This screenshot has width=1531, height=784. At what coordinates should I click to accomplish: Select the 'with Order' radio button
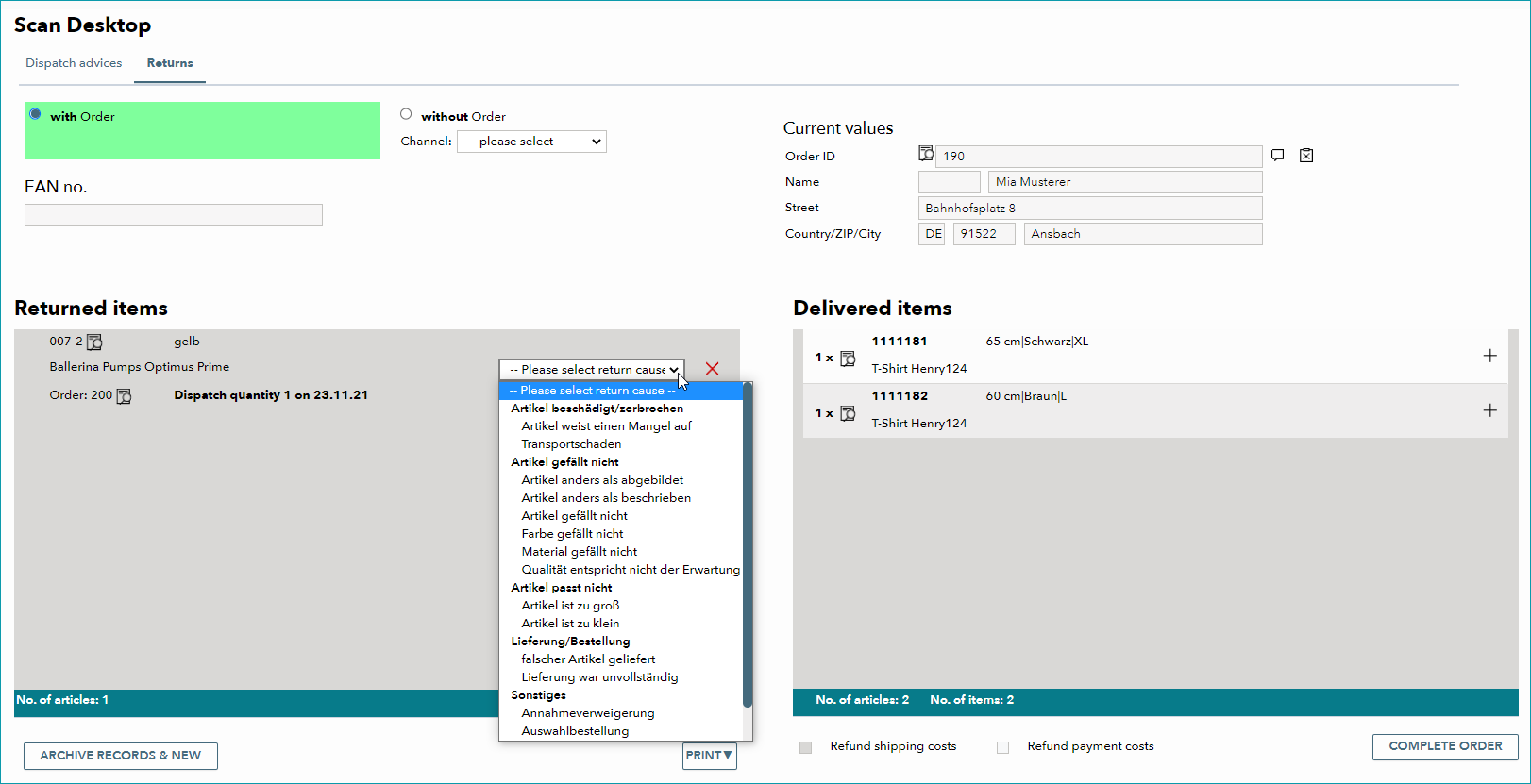point(35,114)
